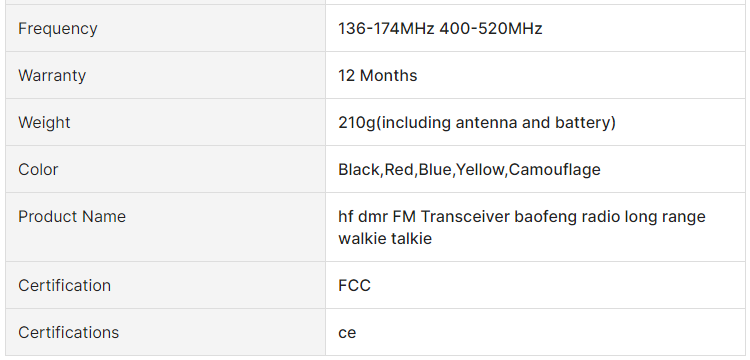This screenshot has height=360, width=750.
Task: Click the Certification label cell
Action: pyautogui.click(x=165, y=285)
